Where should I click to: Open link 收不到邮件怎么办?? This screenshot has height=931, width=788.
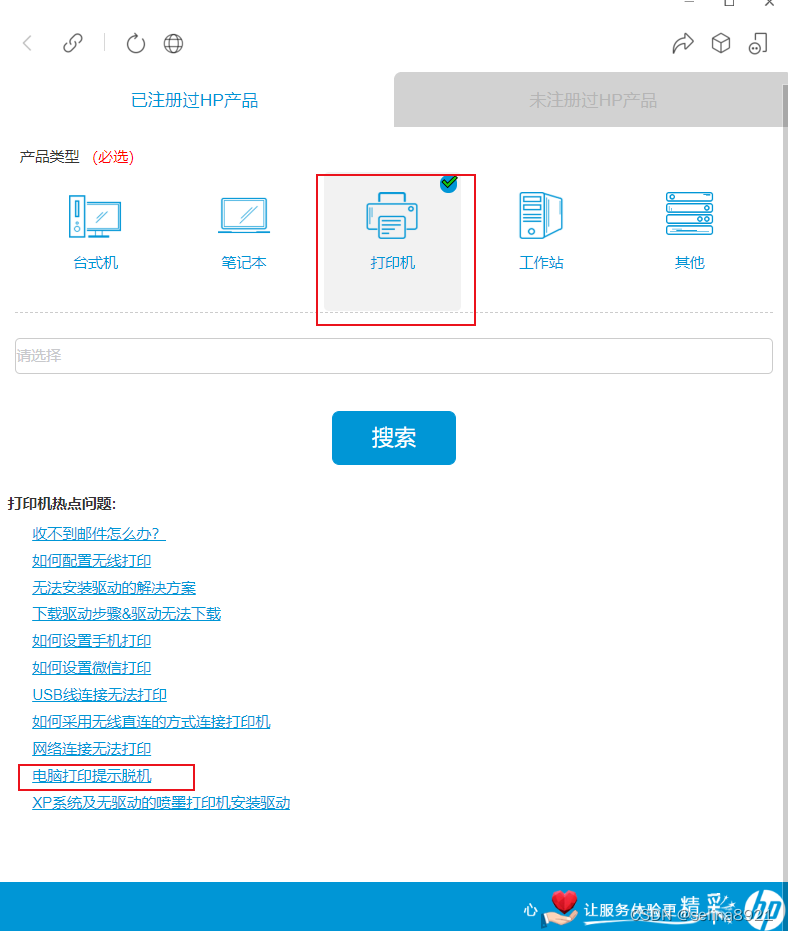(99, 533)
